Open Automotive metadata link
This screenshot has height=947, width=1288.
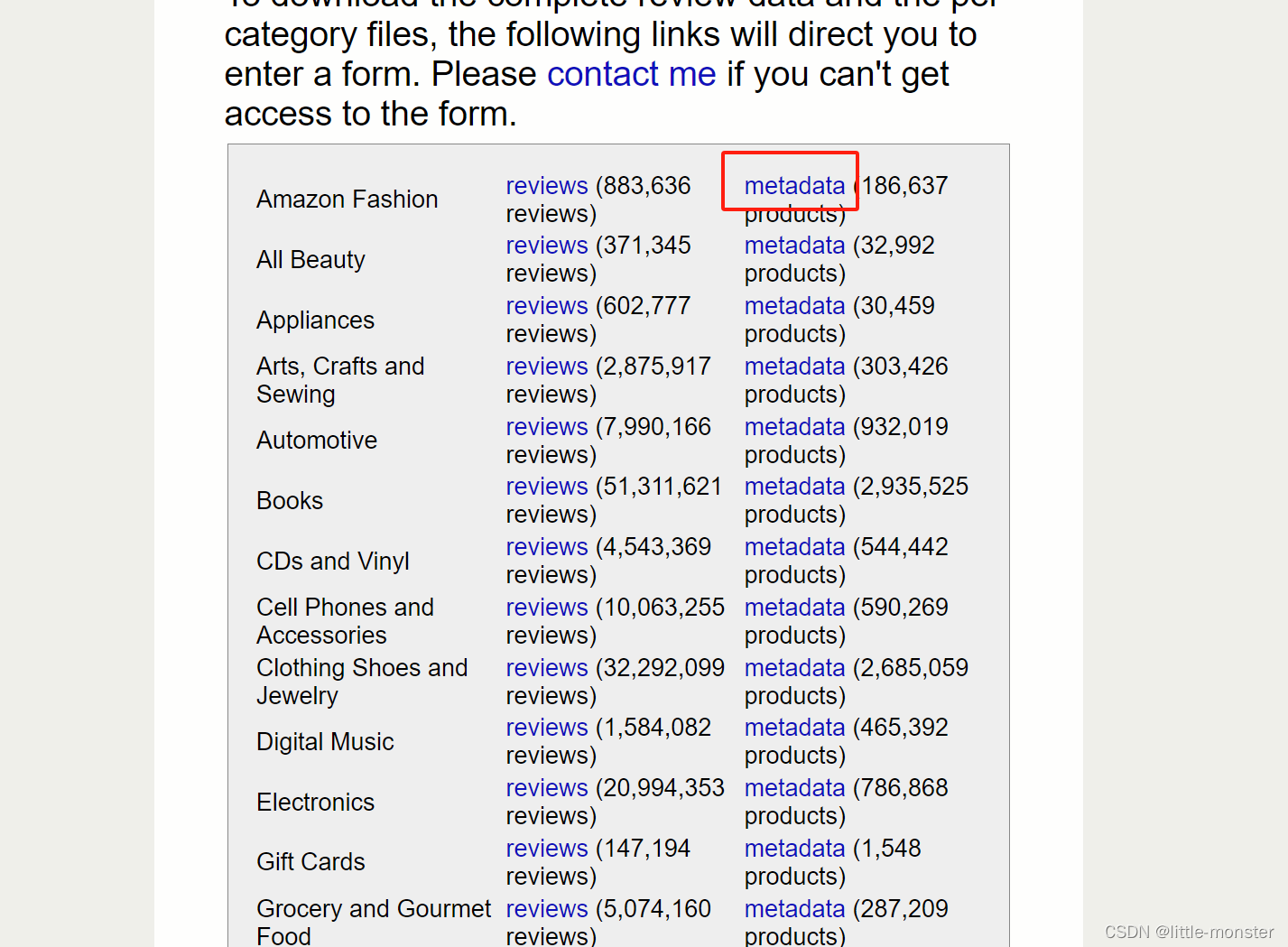[794, 427]
